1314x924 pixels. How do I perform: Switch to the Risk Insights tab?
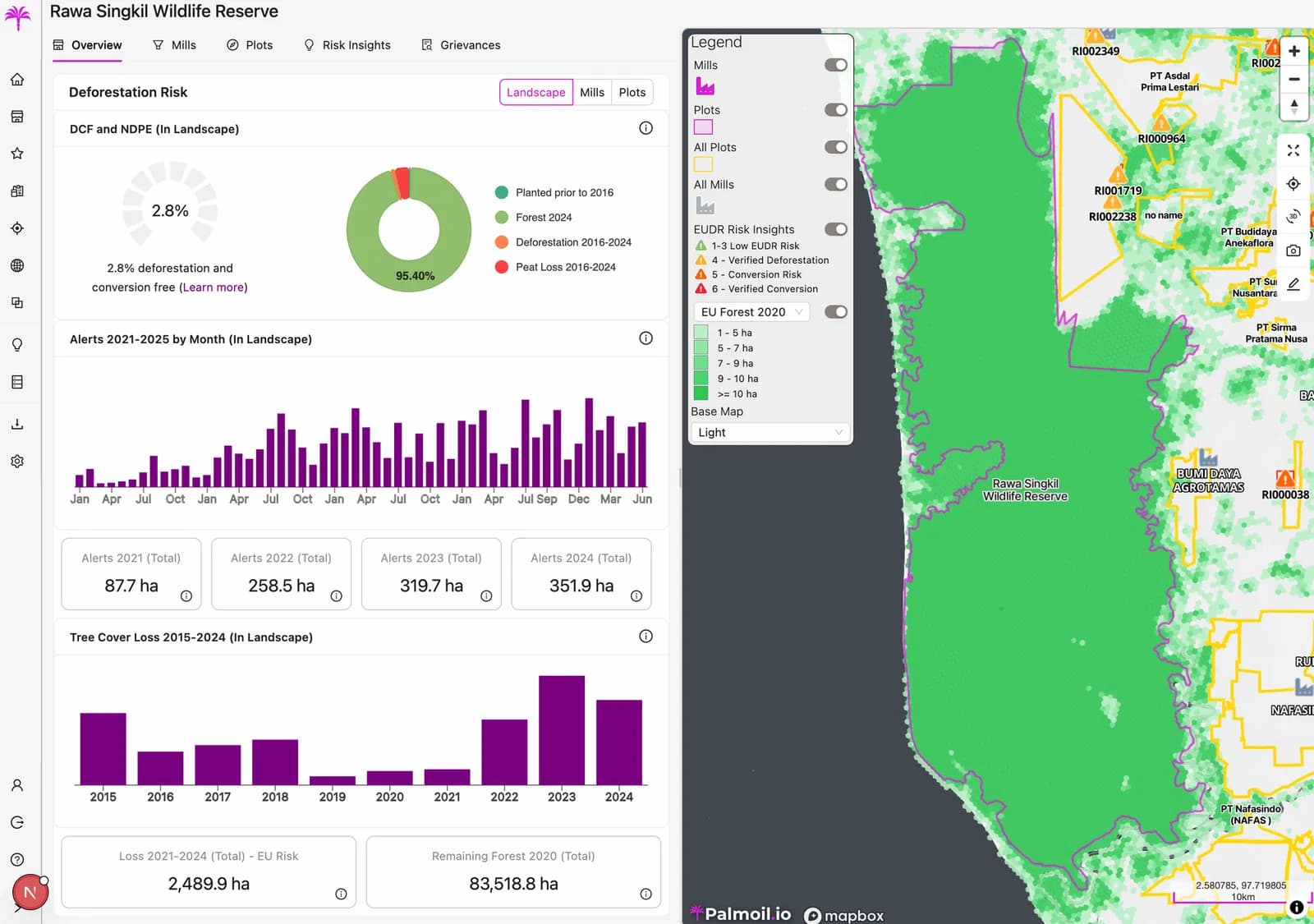pos(347,45)
